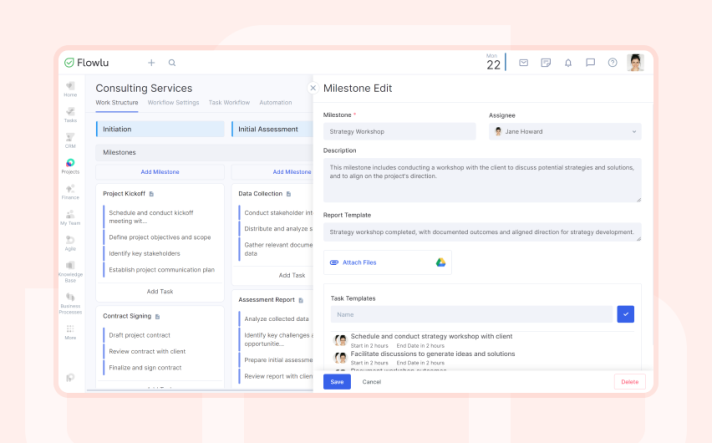Open the help question mark icon
The width and height of the screenshot is (712, 443).
pos(612,63)
